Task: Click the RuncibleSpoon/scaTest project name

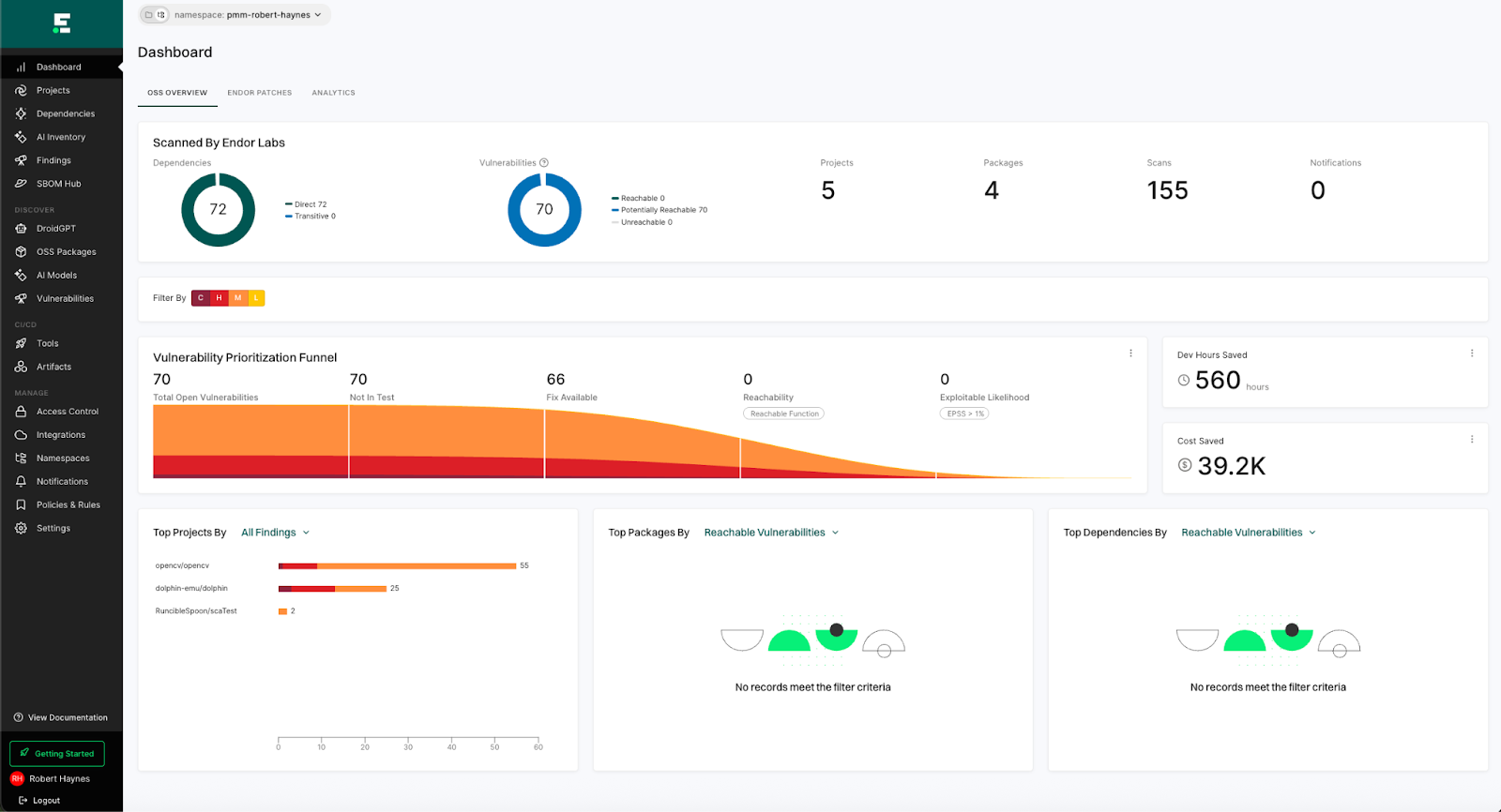Action: [x=196, y=611]
